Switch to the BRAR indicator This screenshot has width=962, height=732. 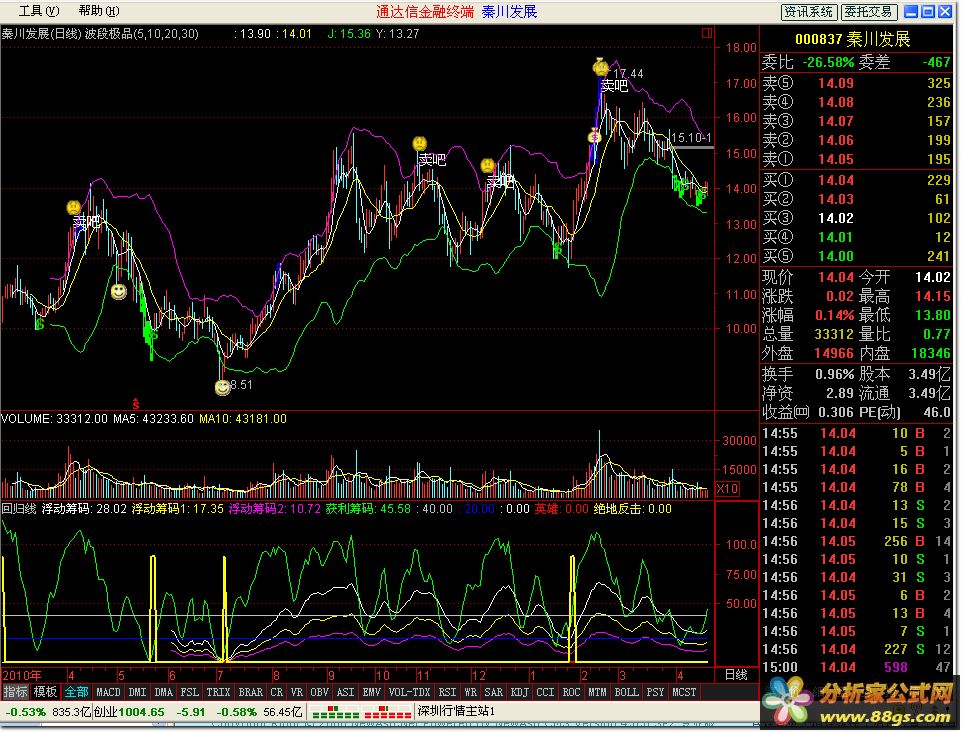250,692
